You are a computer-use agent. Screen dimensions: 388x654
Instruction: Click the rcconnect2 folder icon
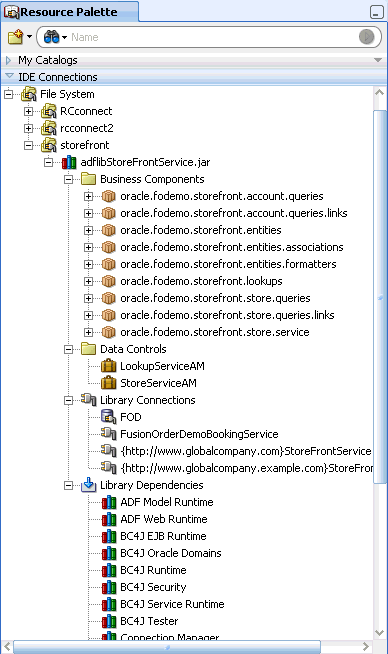49,128
